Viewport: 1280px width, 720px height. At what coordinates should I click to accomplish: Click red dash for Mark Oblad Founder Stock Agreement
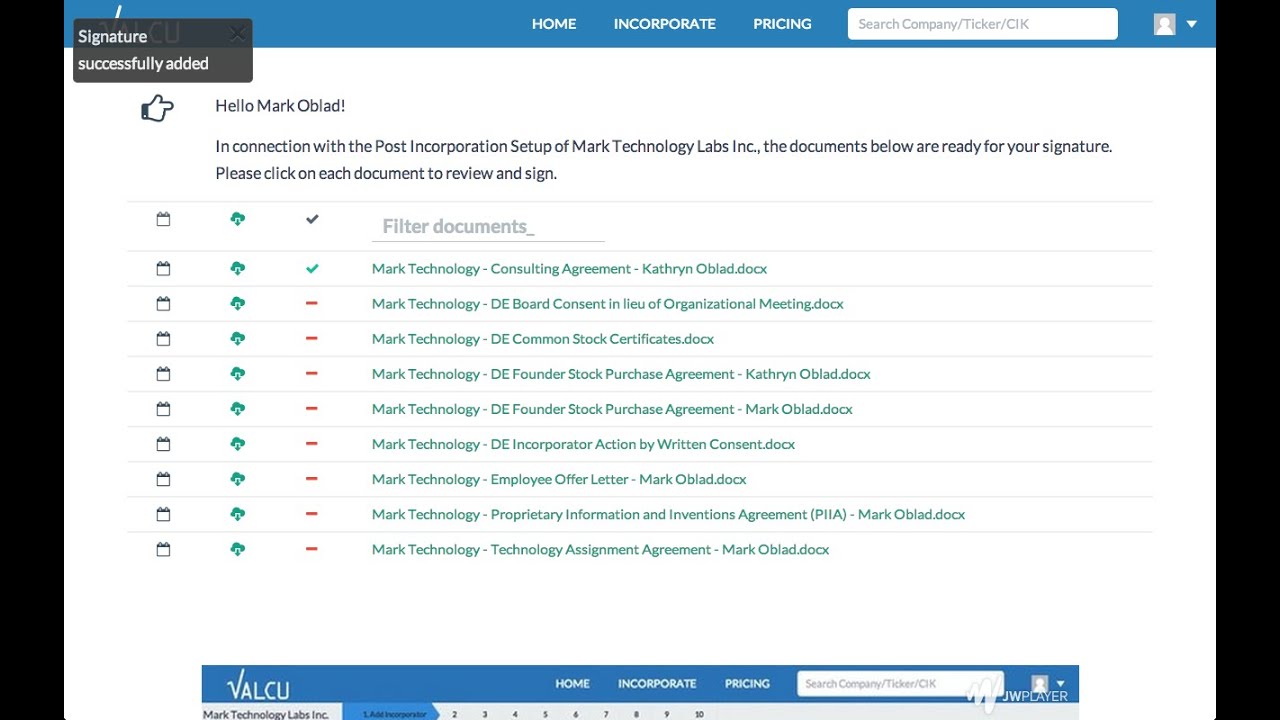click(x=312, y=408)
